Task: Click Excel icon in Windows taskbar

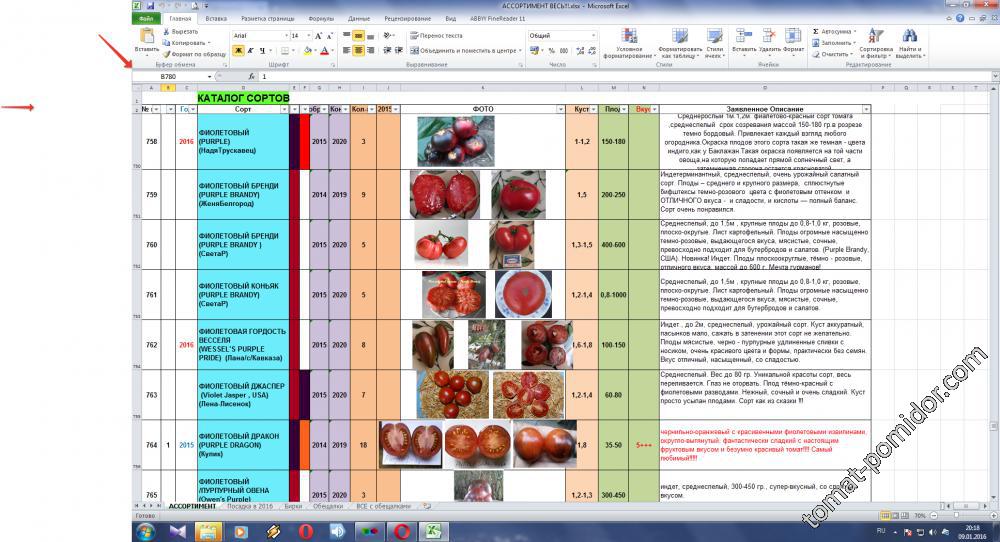Action: (434, 531)
